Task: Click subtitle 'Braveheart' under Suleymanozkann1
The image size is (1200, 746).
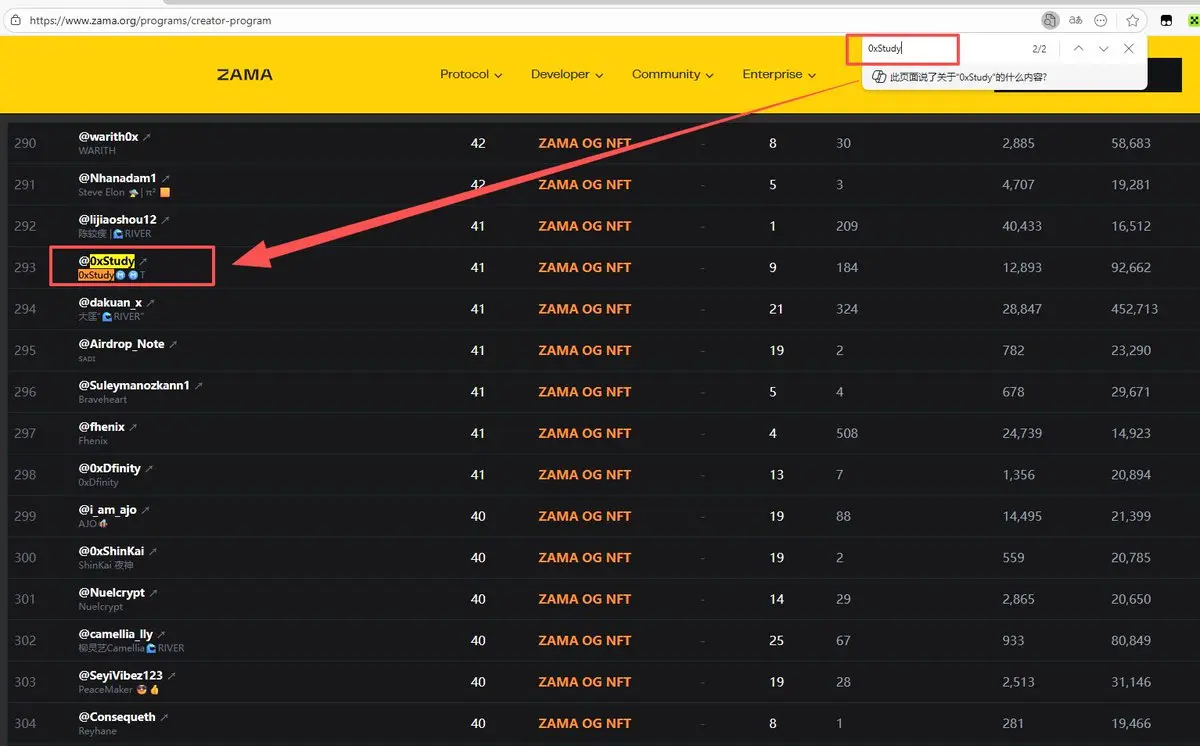Action: click(103, 400)
